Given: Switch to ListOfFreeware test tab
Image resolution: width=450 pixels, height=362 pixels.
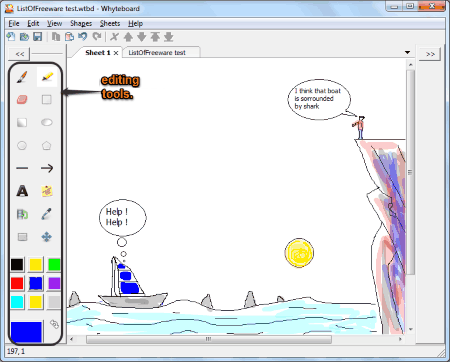Looking at the screenshot, I should coord(157,53).
